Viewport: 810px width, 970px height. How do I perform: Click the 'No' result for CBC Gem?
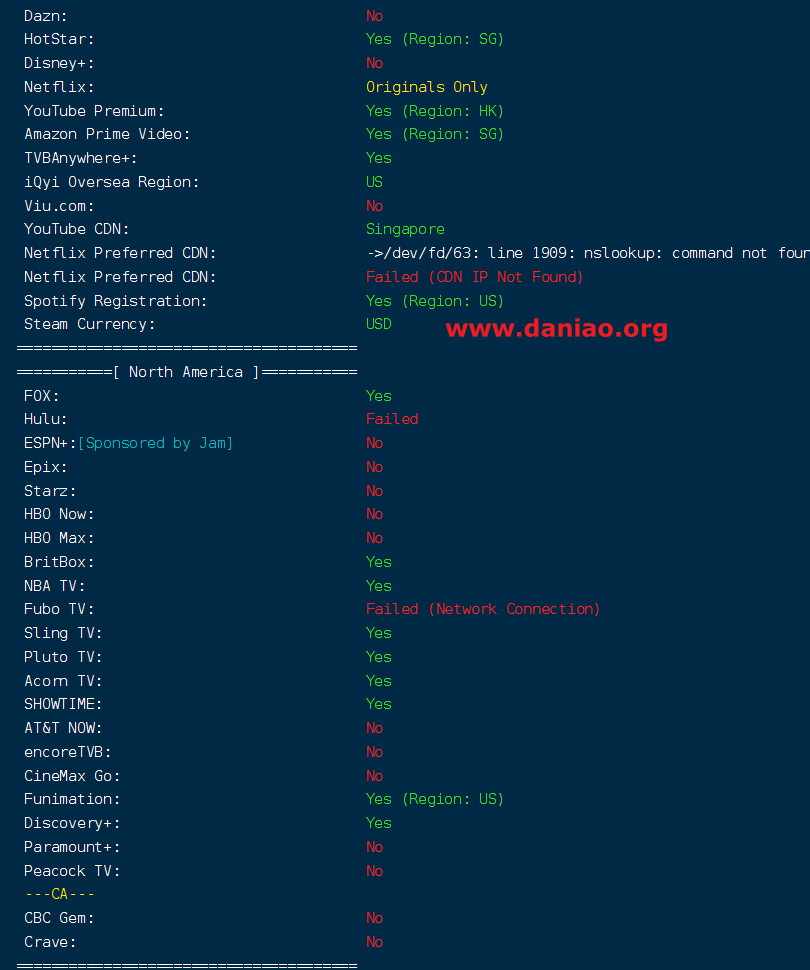click(374, 918)
